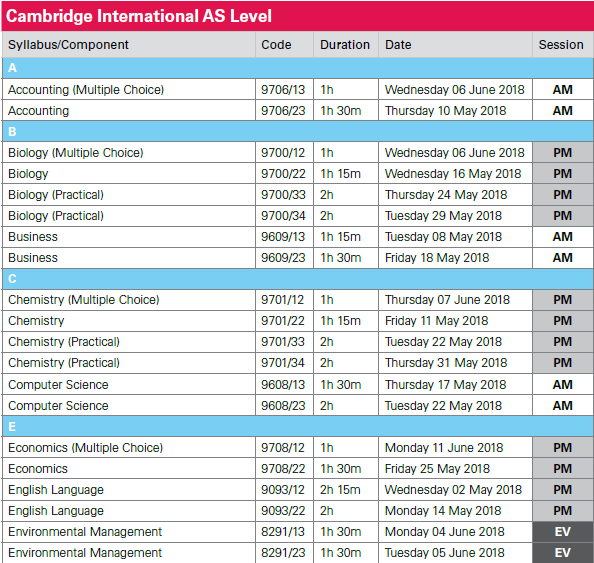
Task: Select the EV session cell for 8291/13
Action: [563, 532]
